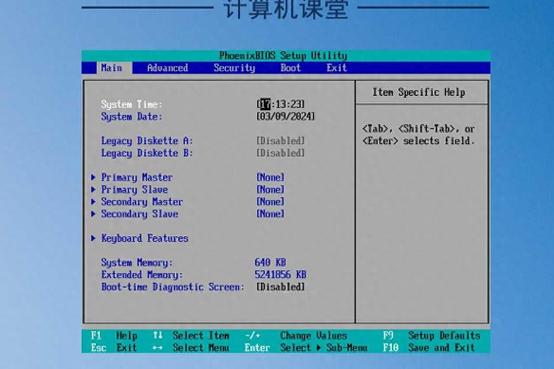
Task: Click the -/+ Change Values hint
Action: pyautogui.click(x=296, y=335)
